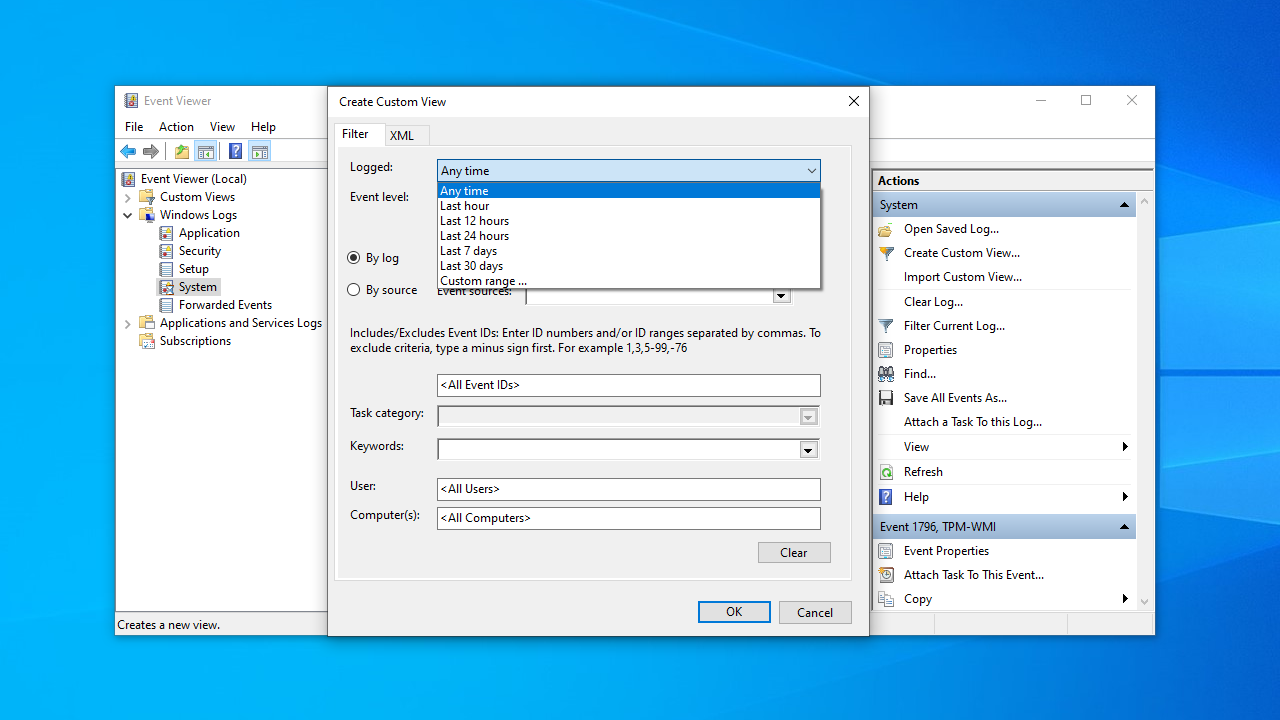Open the Keywords dropdown arrow
The width and height of the screenshot is (1280, 720).
point(808,451)
